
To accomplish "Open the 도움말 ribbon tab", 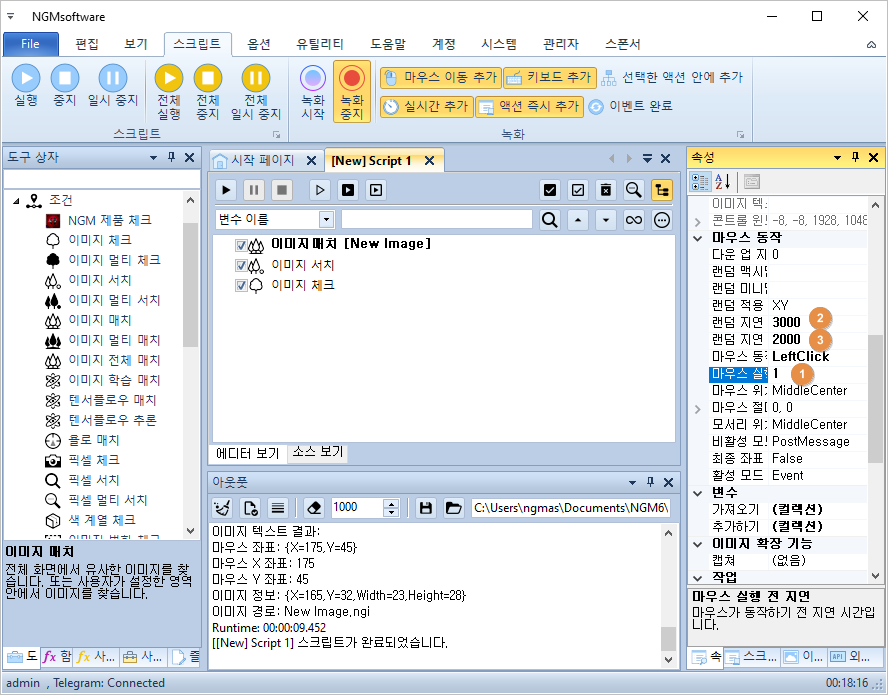I will (x=388, y=44).
